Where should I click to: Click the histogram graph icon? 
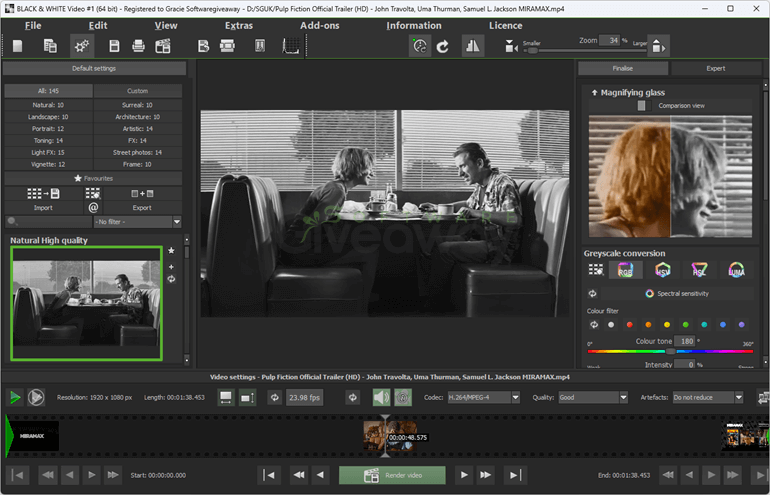291,46
